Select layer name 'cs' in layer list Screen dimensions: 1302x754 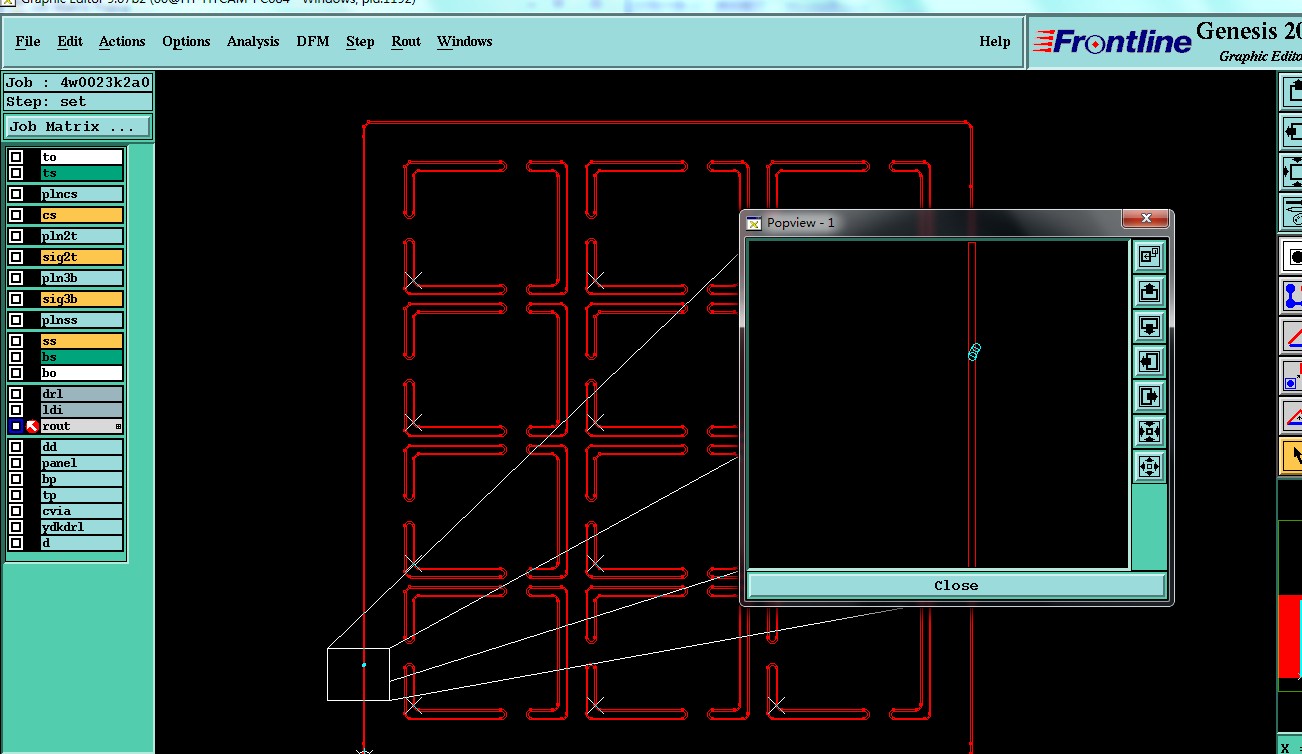pyautogui.click(x=81, y=215)
